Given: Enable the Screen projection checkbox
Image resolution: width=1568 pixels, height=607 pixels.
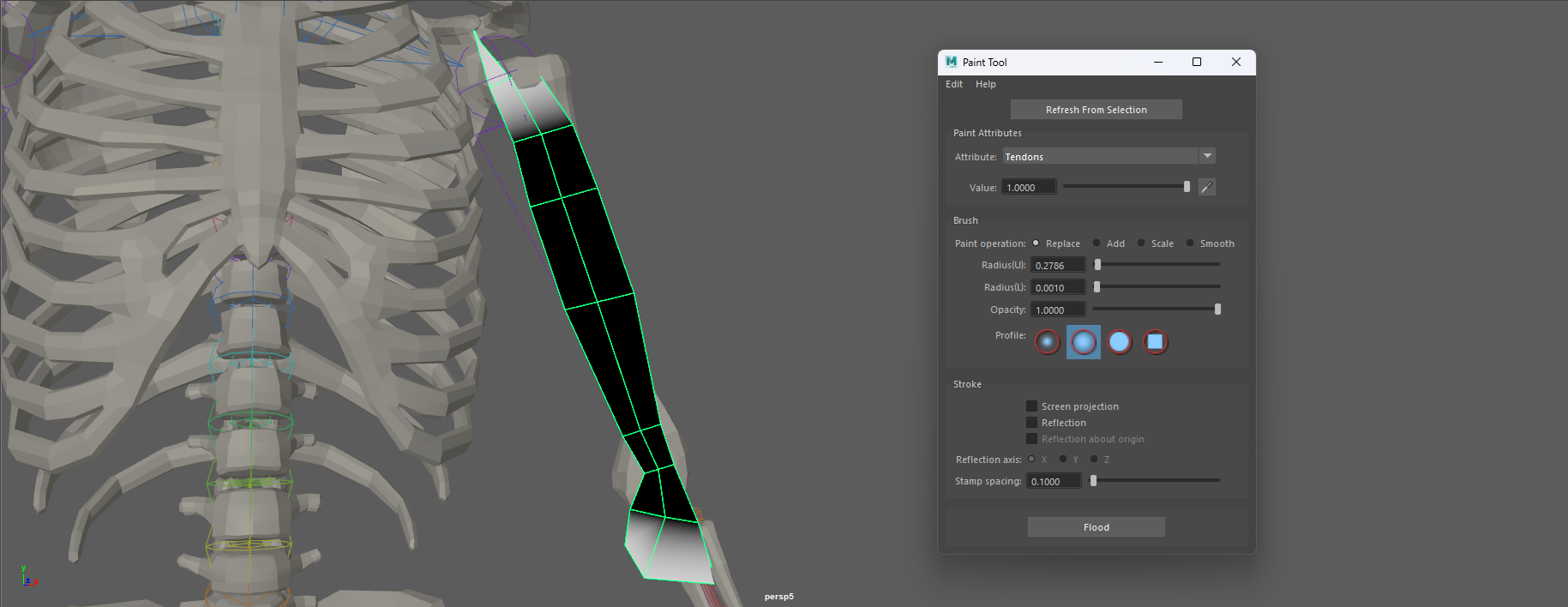Looking at the screenshot, I should tap(1032, 406).
